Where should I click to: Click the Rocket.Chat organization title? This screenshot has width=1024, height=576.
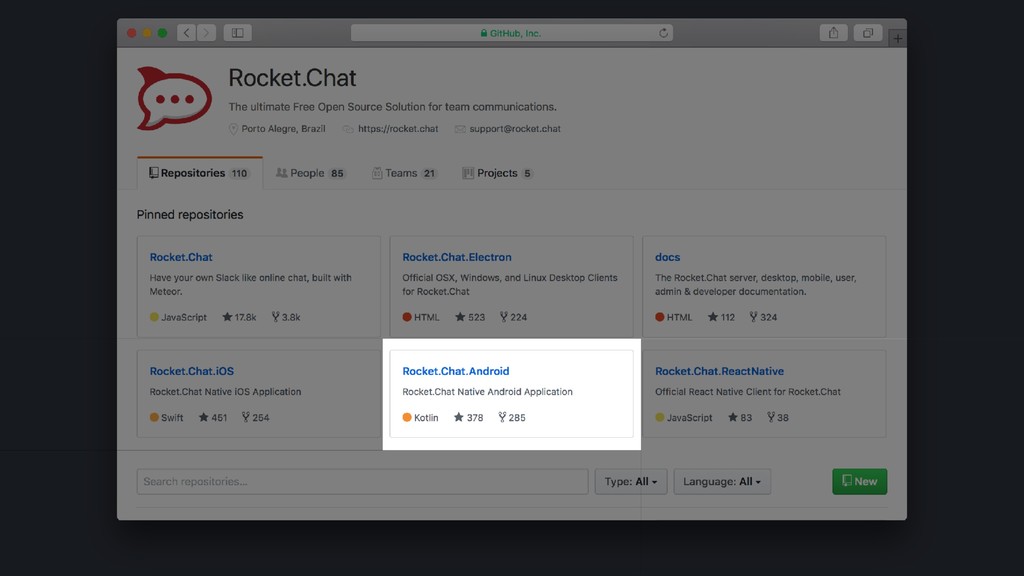[292, 78]
